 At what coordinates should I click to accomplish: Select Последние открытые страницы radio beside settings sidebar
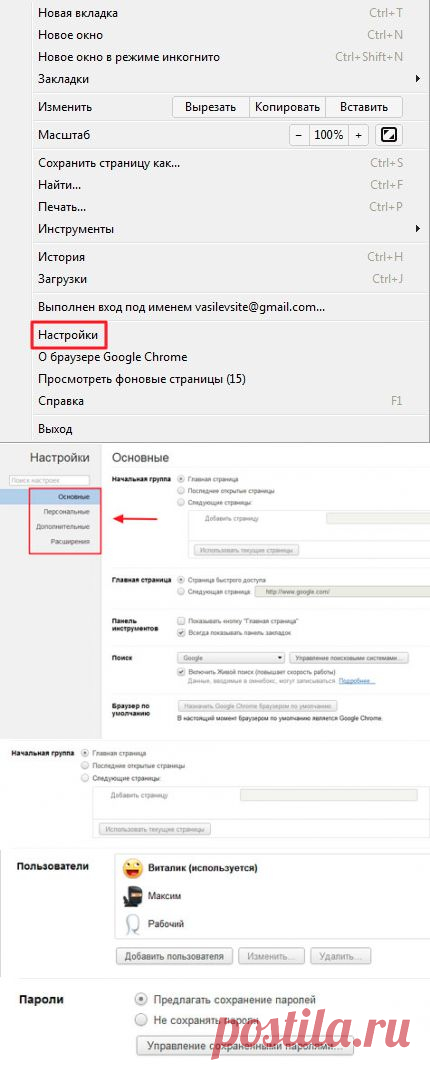click(181, 491)
